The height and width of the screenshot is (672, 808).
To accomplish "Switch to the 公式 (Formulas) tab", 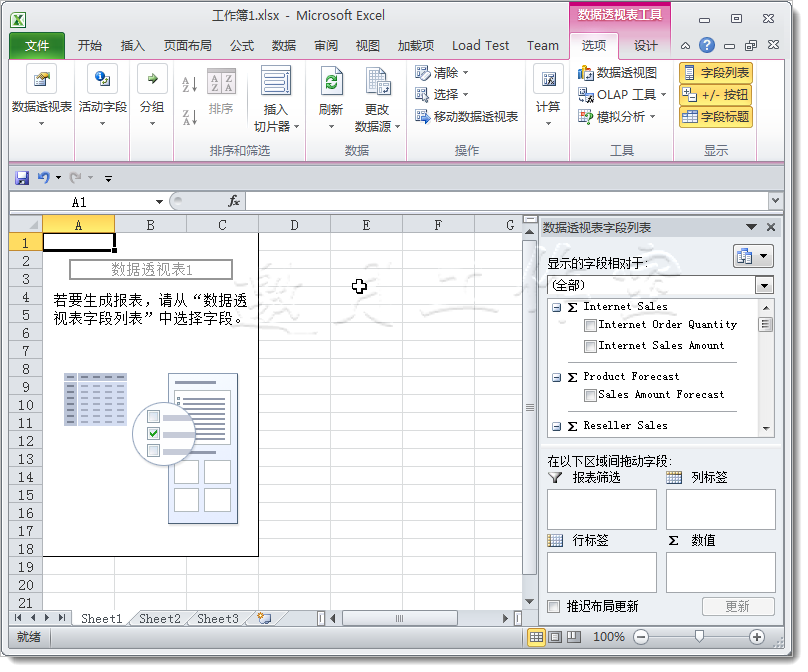I will pos(242,46).
